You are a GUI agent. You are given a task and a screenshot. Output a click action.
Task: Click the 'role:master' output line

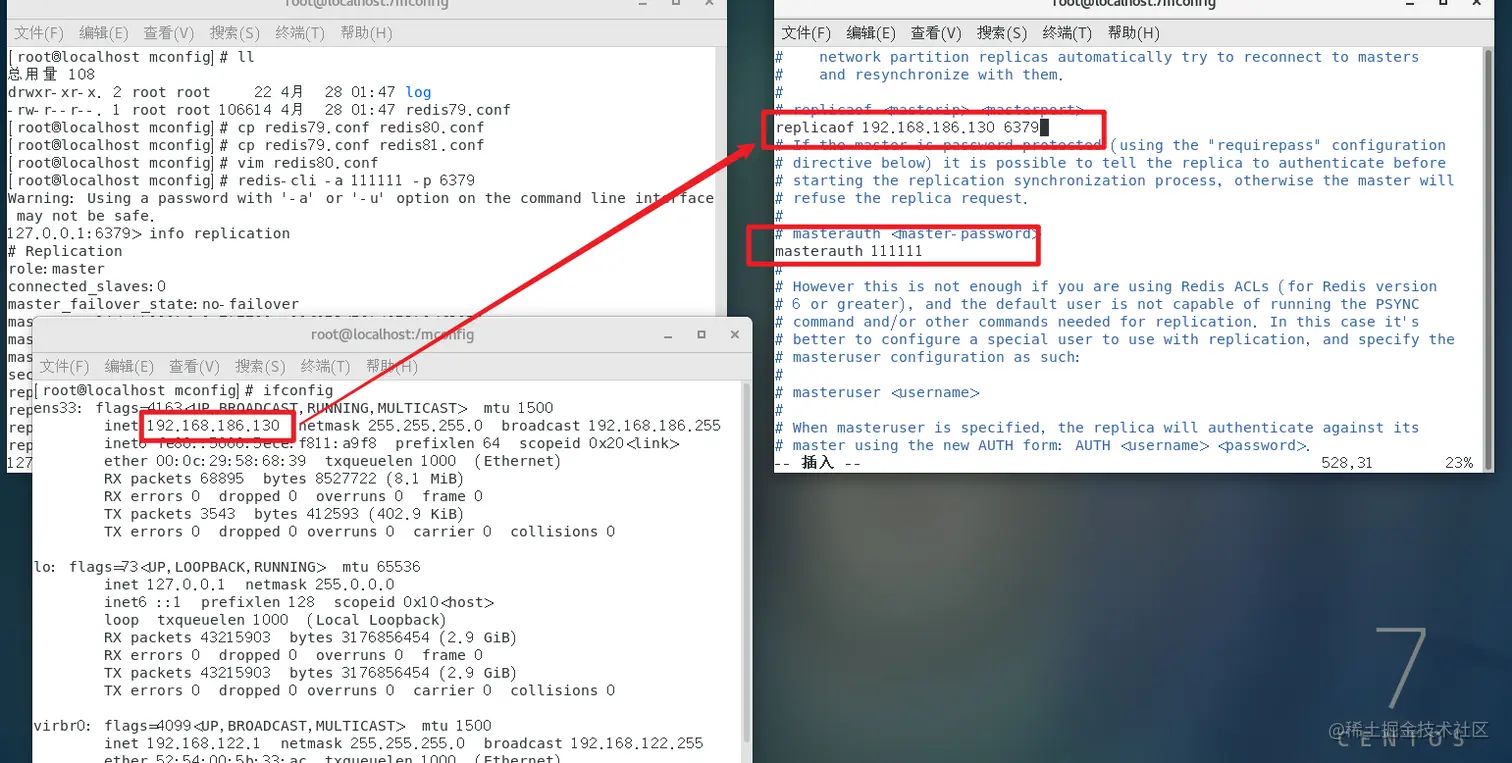tap(56, 269)
